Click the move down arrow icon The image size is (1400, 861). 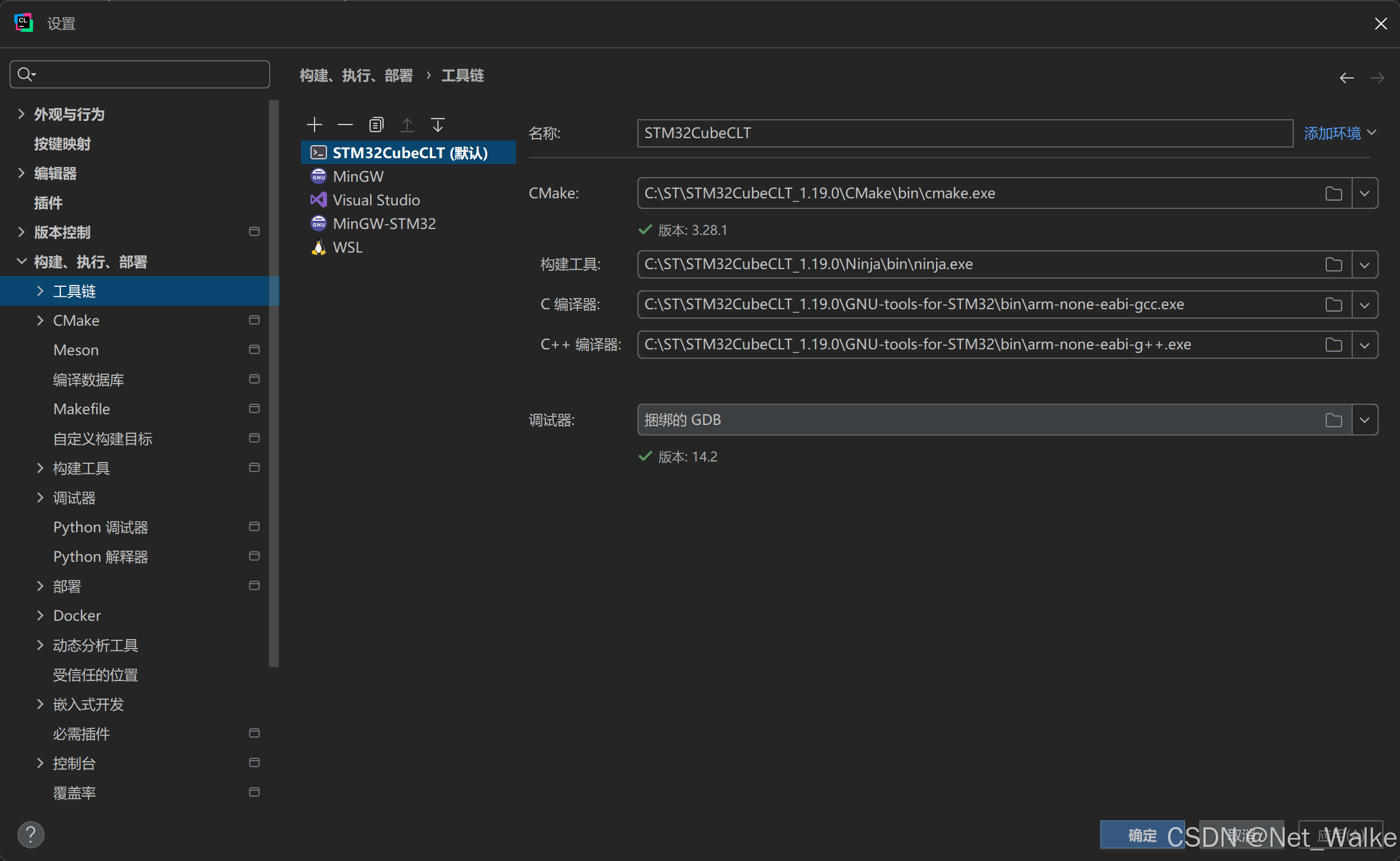coord(437,125)
